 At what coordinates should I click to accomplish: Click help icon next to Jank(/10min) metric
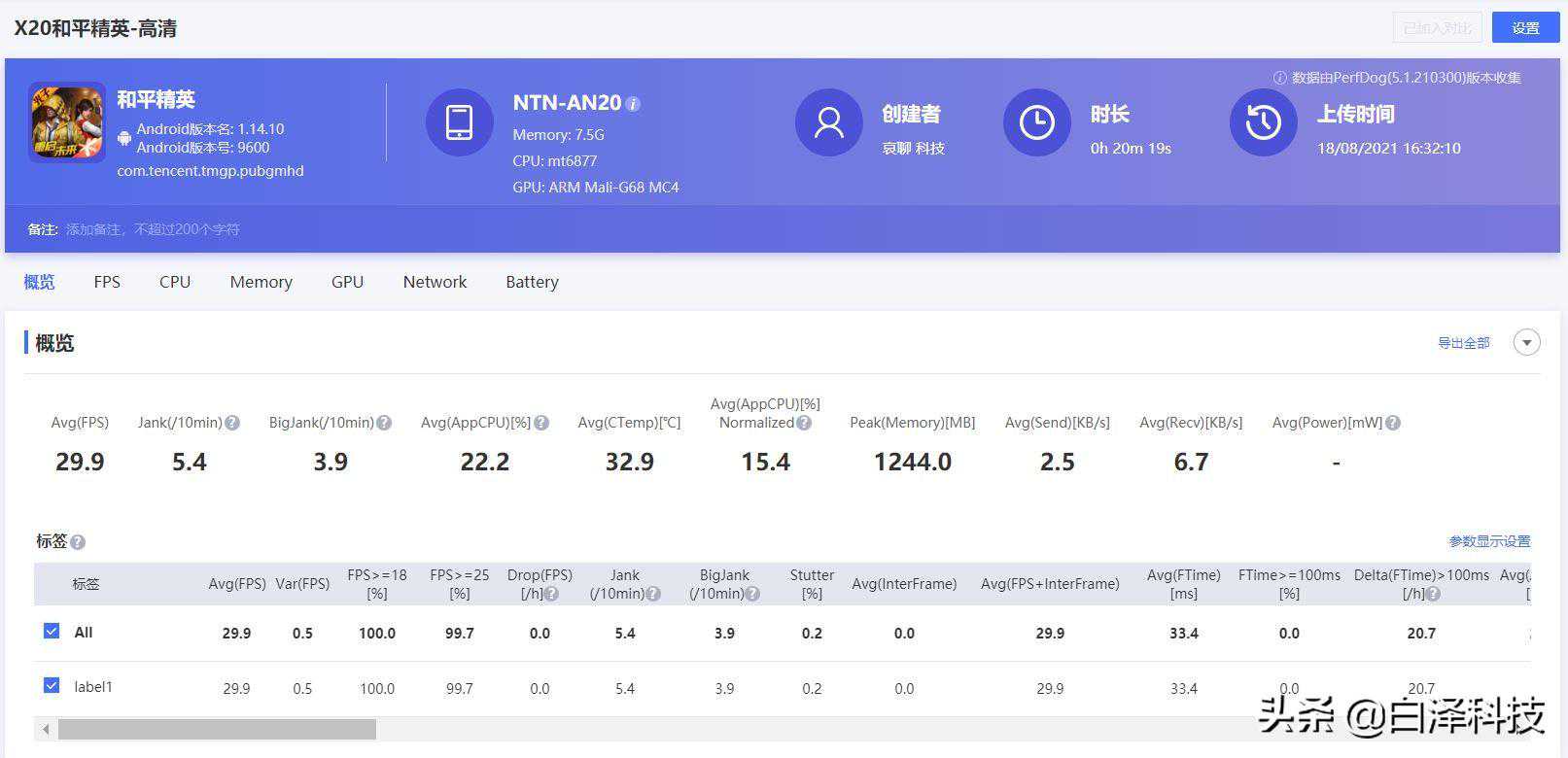[x=232, y=423]
